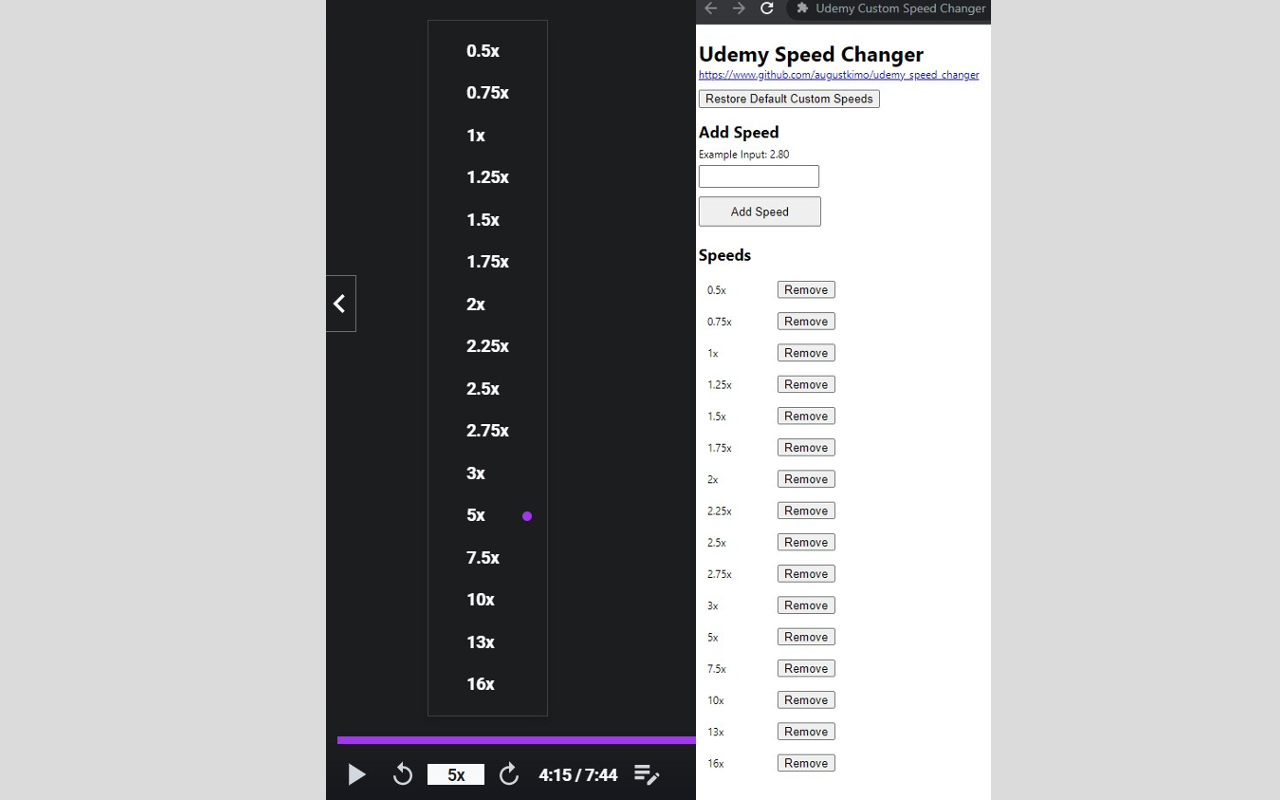Click Restore Default Custom Speeds
1280x800 pixels.
point(788,98)
